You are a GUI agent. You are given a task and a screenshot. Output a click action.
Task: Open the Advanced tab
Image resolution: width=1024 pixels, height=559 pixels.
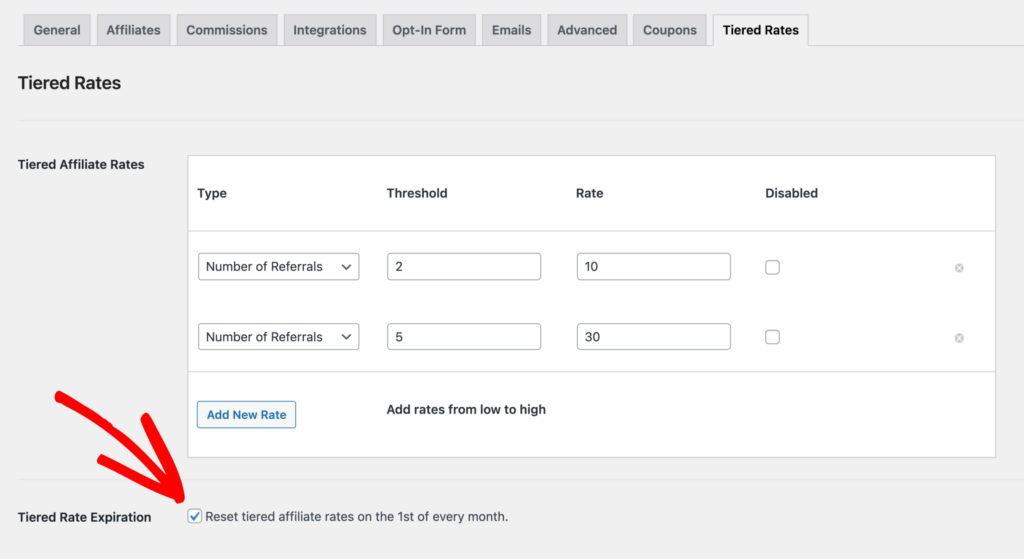click(x=586, y=30)
